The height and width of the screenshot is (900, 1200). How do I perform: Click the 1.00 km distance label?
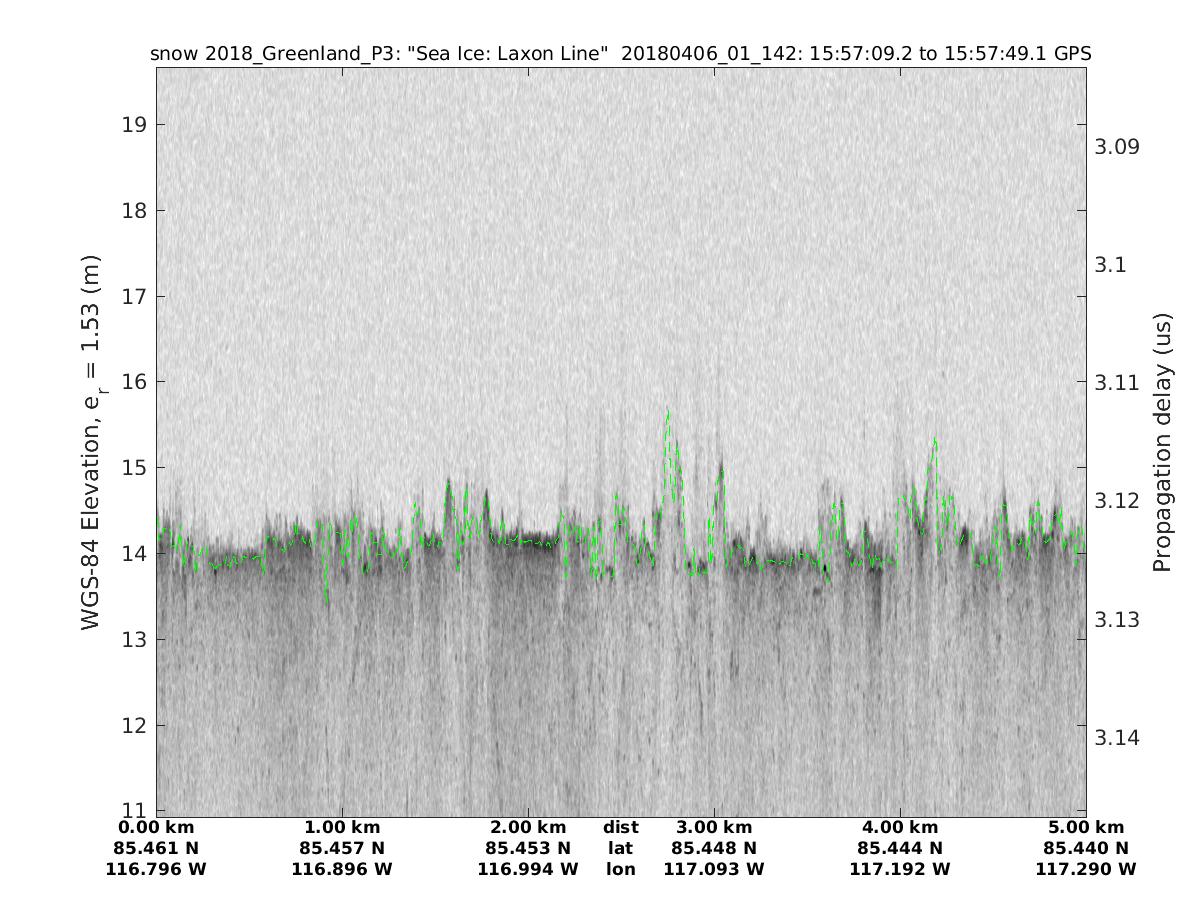tap(342, 828)
